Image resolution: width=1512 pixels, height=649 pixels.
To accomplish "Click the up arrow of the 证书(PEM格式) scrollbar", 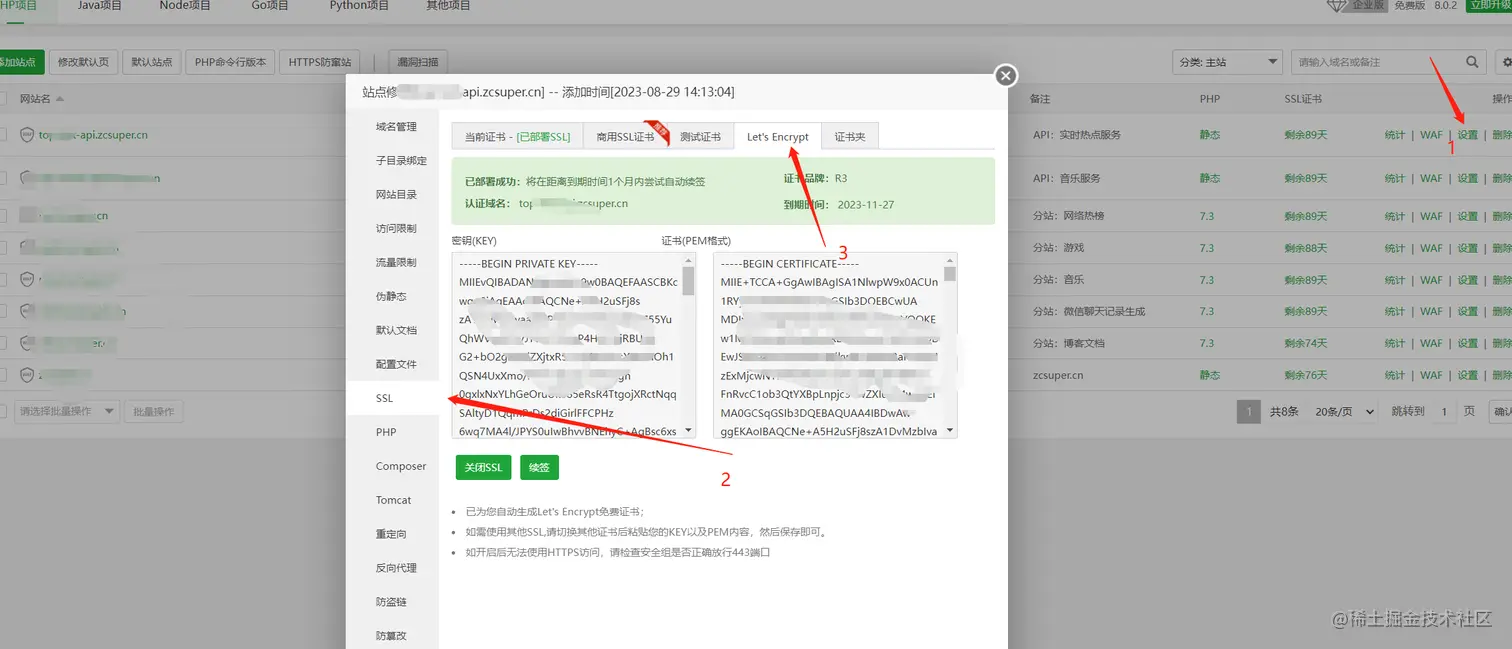I will point(950,259).
